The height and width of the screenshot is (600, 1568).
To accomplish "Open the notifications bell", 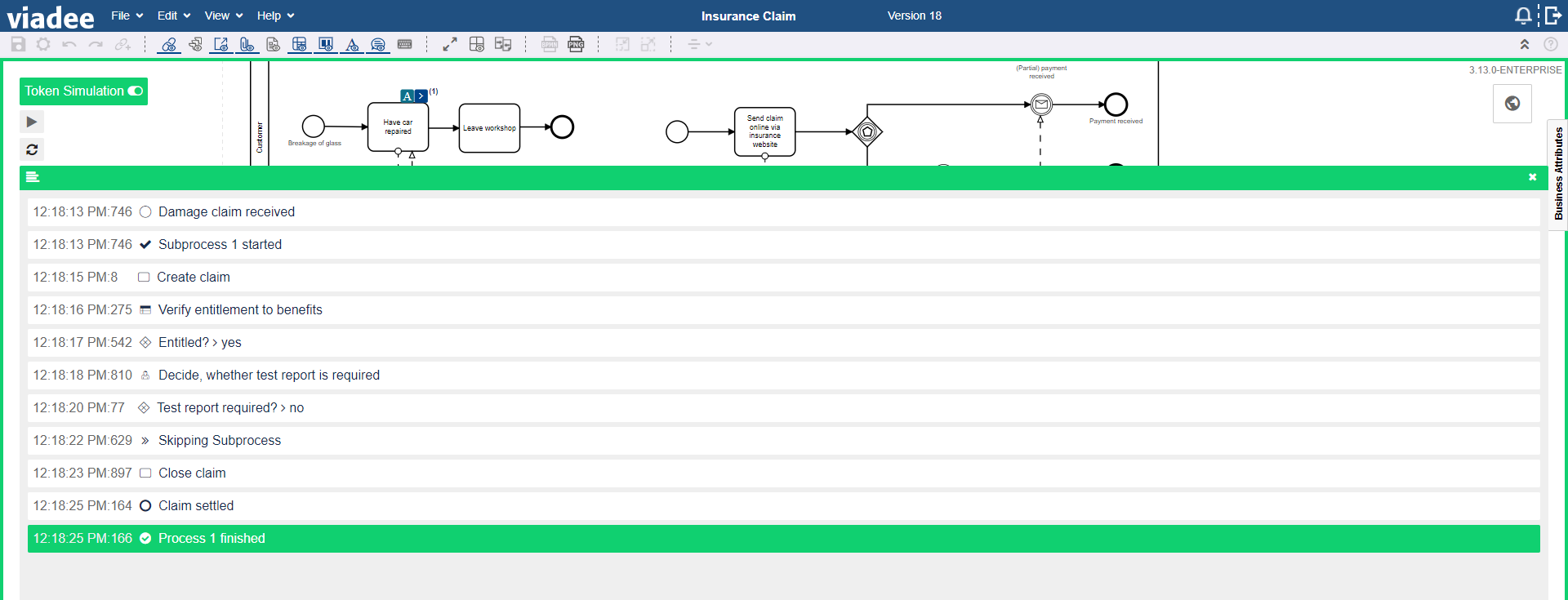I will [x=1523, y=16].
